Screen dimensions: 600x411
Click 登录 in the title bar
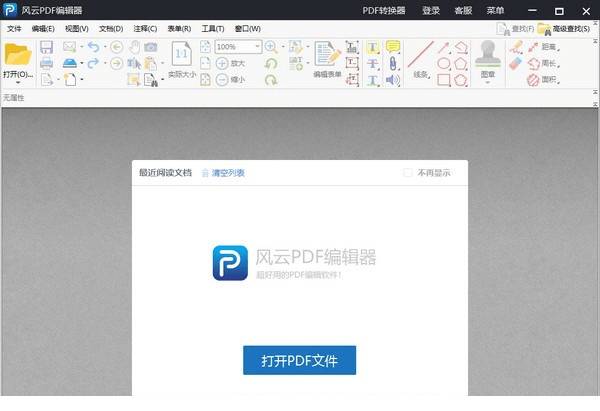tap(431, 11)
